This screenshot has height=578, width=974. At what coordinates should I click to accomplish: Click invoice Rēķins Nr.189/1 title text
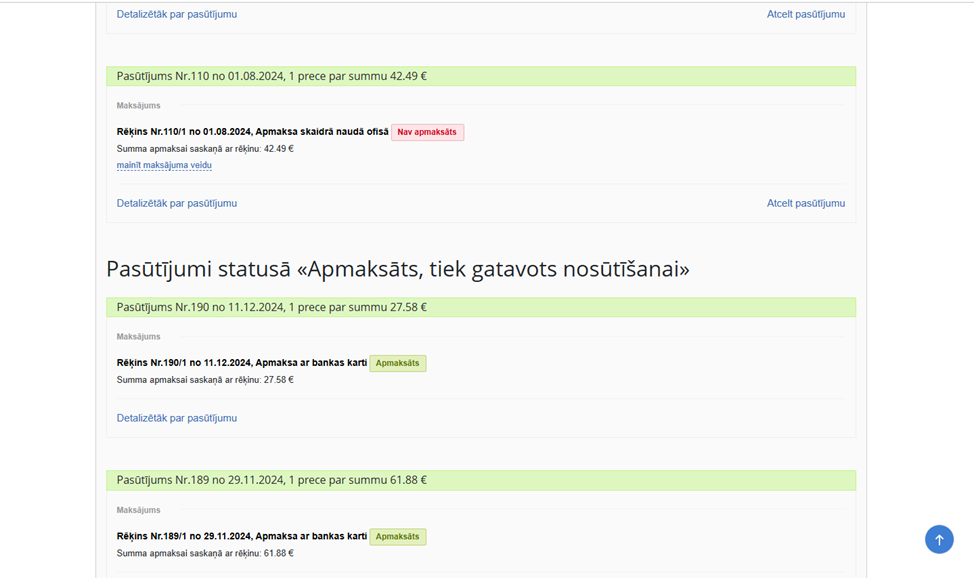[242, 536]
